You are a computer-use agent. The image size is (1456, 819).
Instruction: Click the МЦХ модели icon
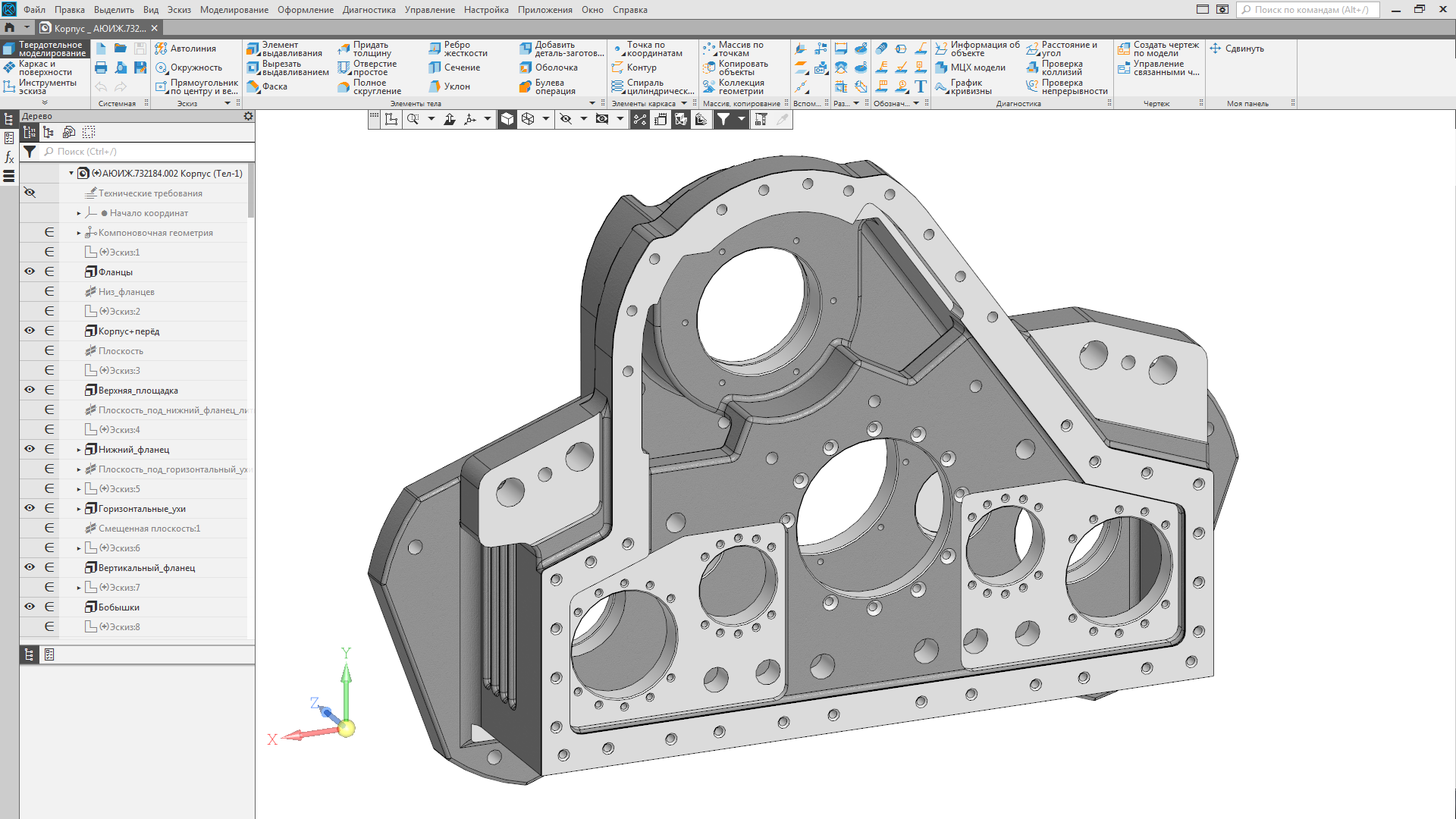pos(941,67)
